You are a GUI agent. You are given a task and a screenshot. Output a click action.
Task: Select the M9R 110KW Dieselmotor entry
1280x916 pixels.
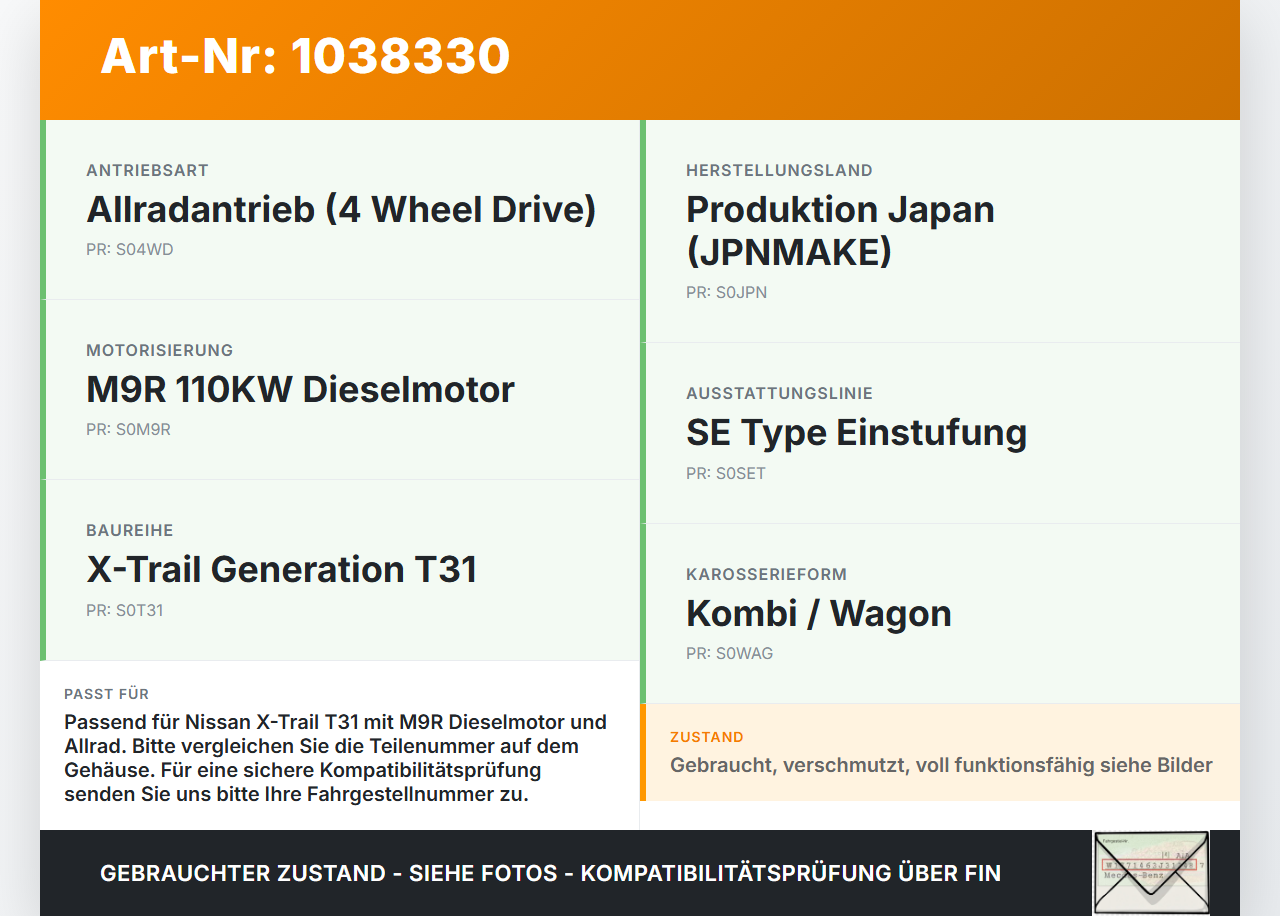(300, 389)
